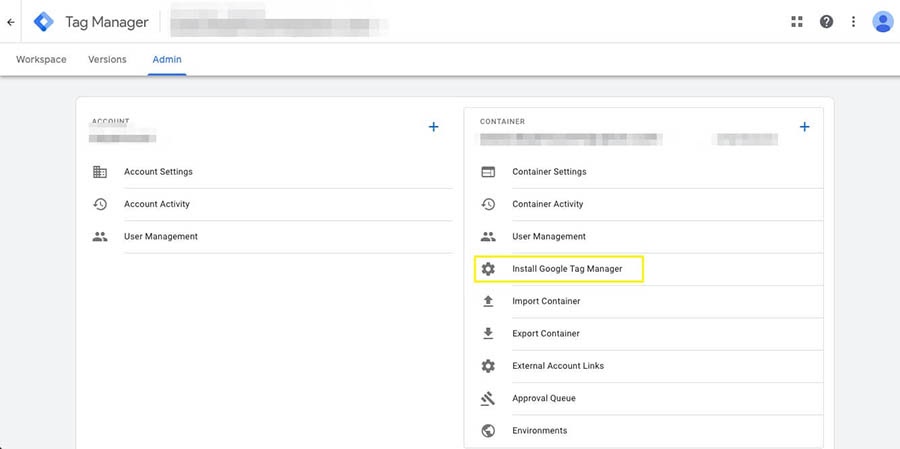
Task: Click the Account Settings building icon
Action: point(100,172)
